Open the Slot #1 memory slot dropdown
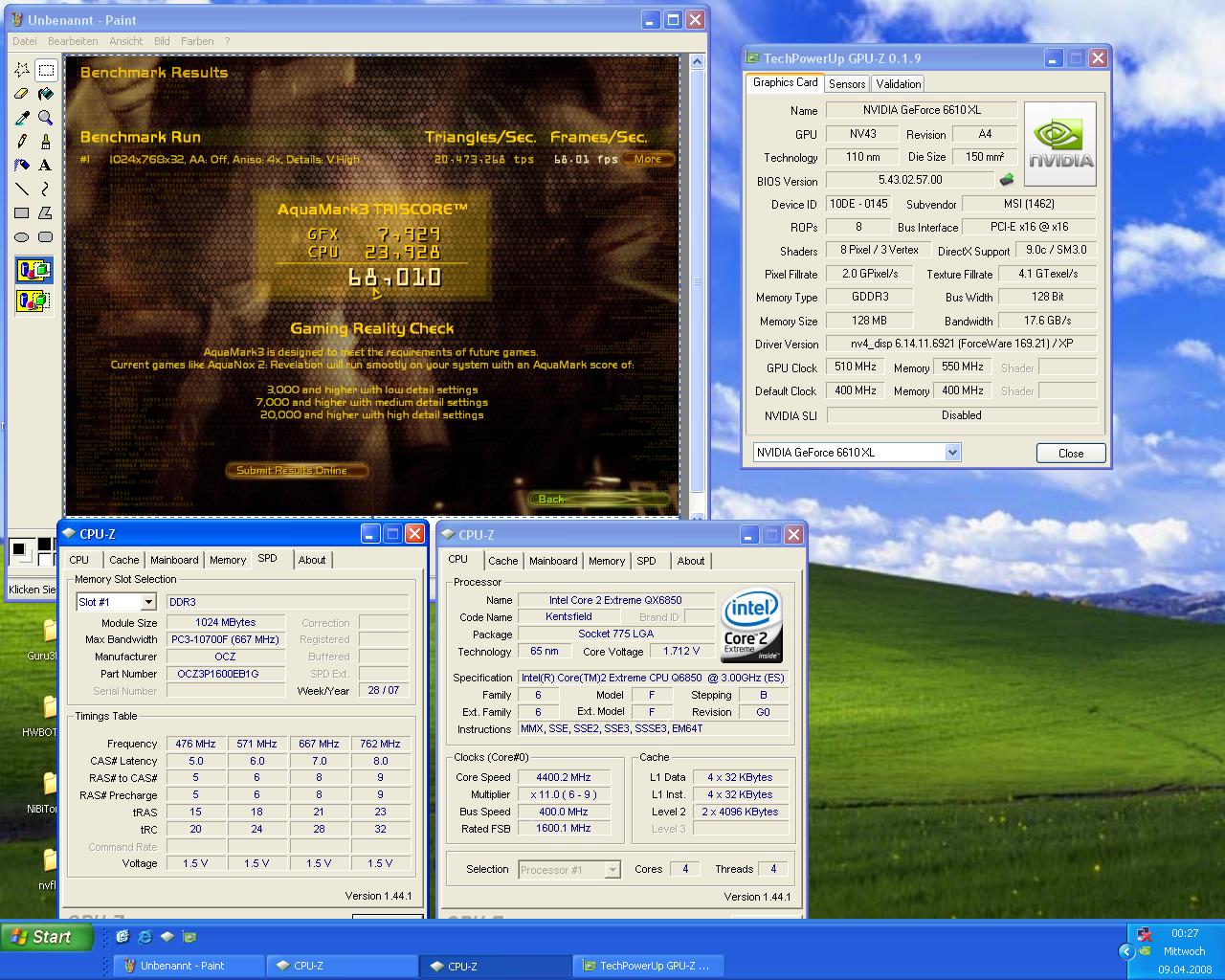 [x=147, y=602]
